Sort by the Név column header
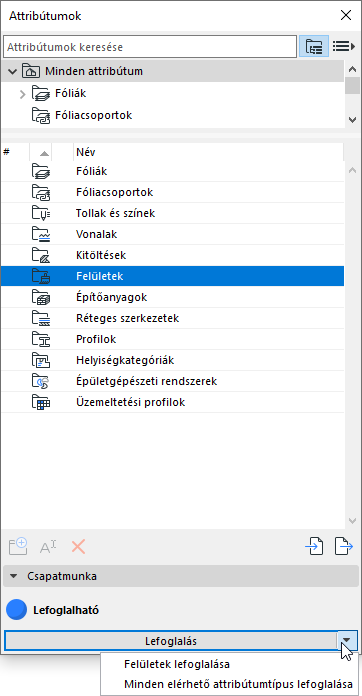 209,152
